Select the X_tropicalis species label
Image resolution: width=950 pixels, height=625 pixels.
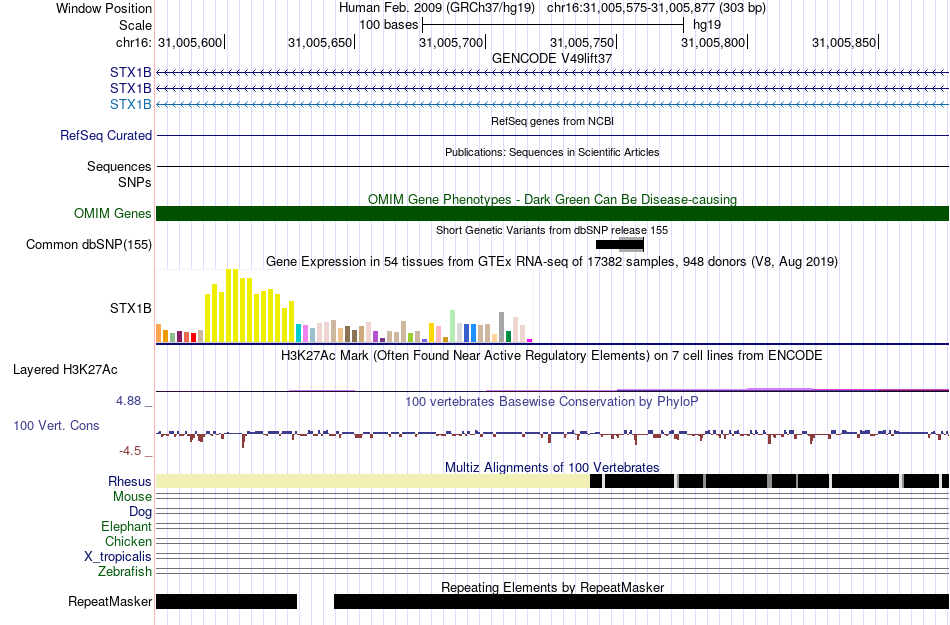point(118,556)
